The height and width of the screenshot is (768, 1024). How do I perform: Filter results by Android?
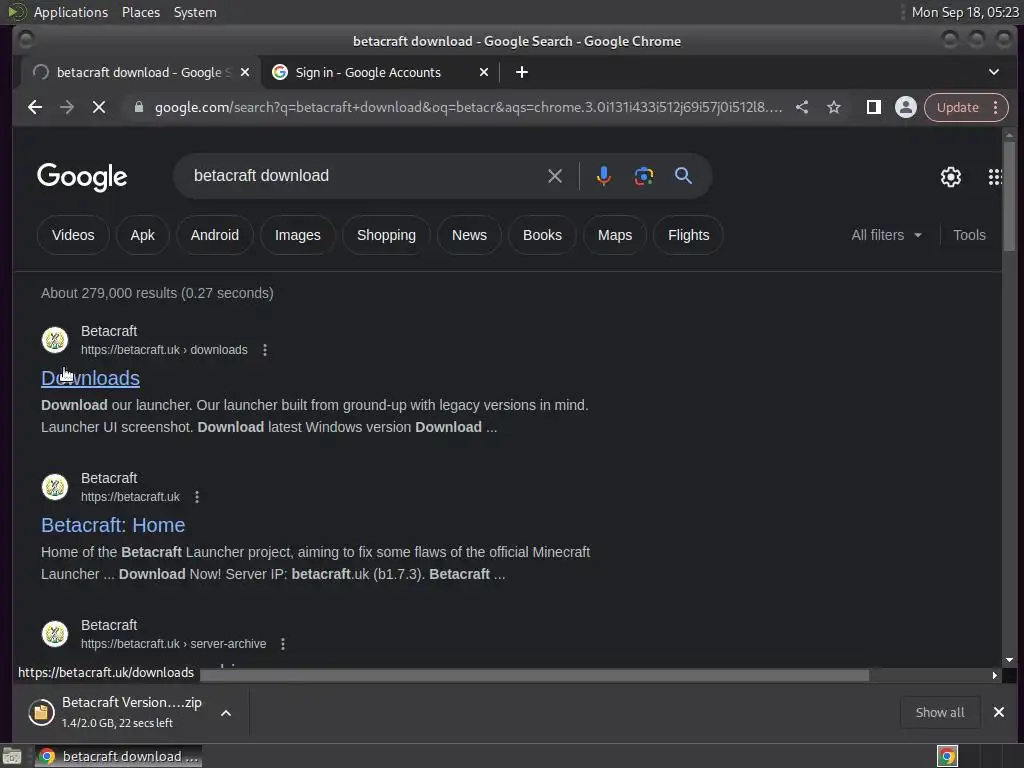[215, 235]
